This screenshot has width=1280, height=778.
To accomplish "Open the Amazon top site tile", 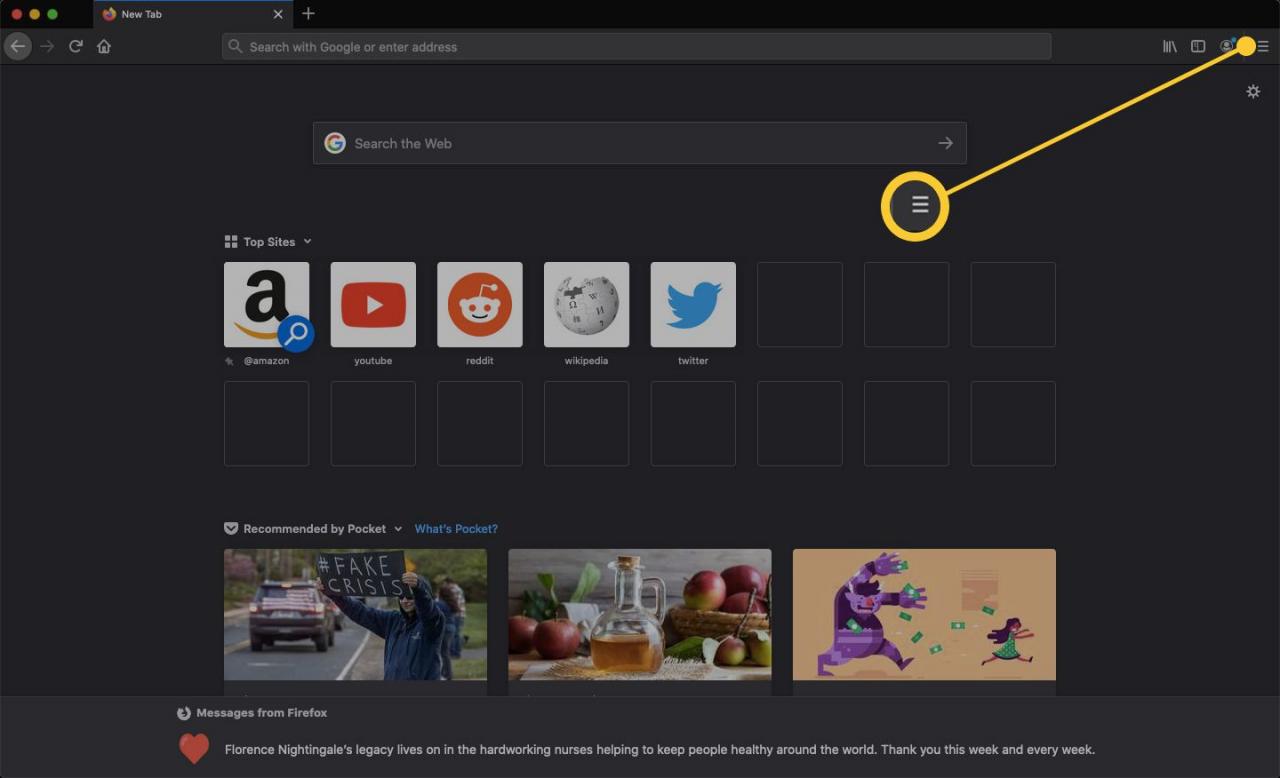I will point(266,304).
